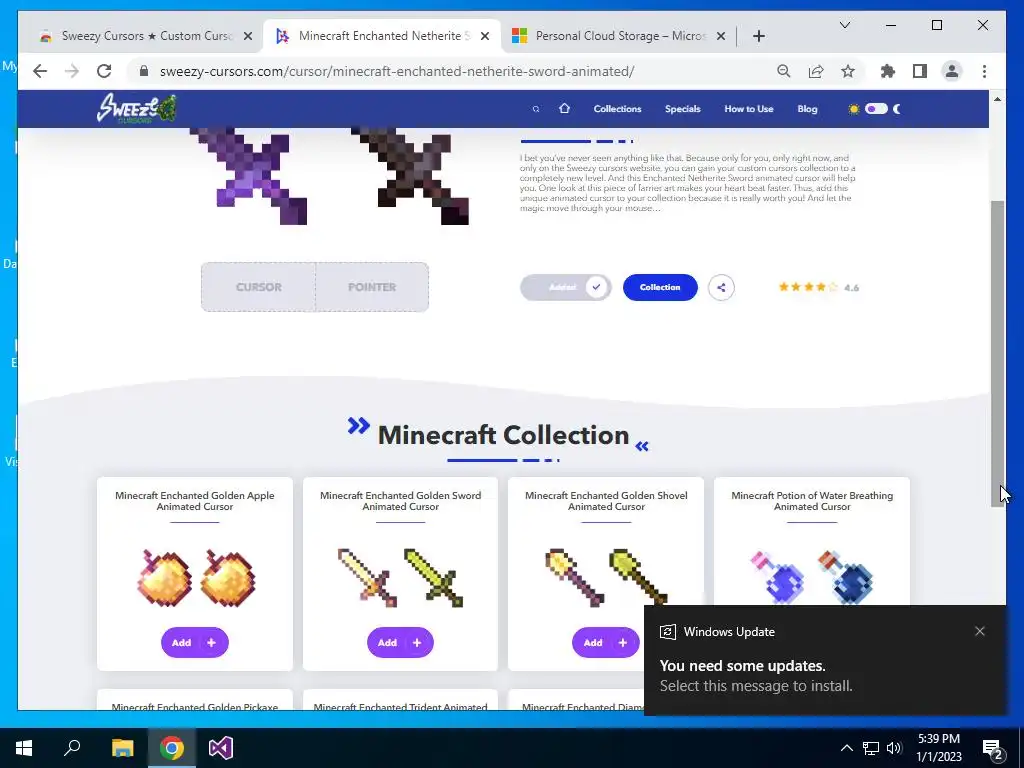Screen dimensions: 1024x768
Task: Click the Enchanted Netherite Sword cursor image
Action: tap(250, 176)
